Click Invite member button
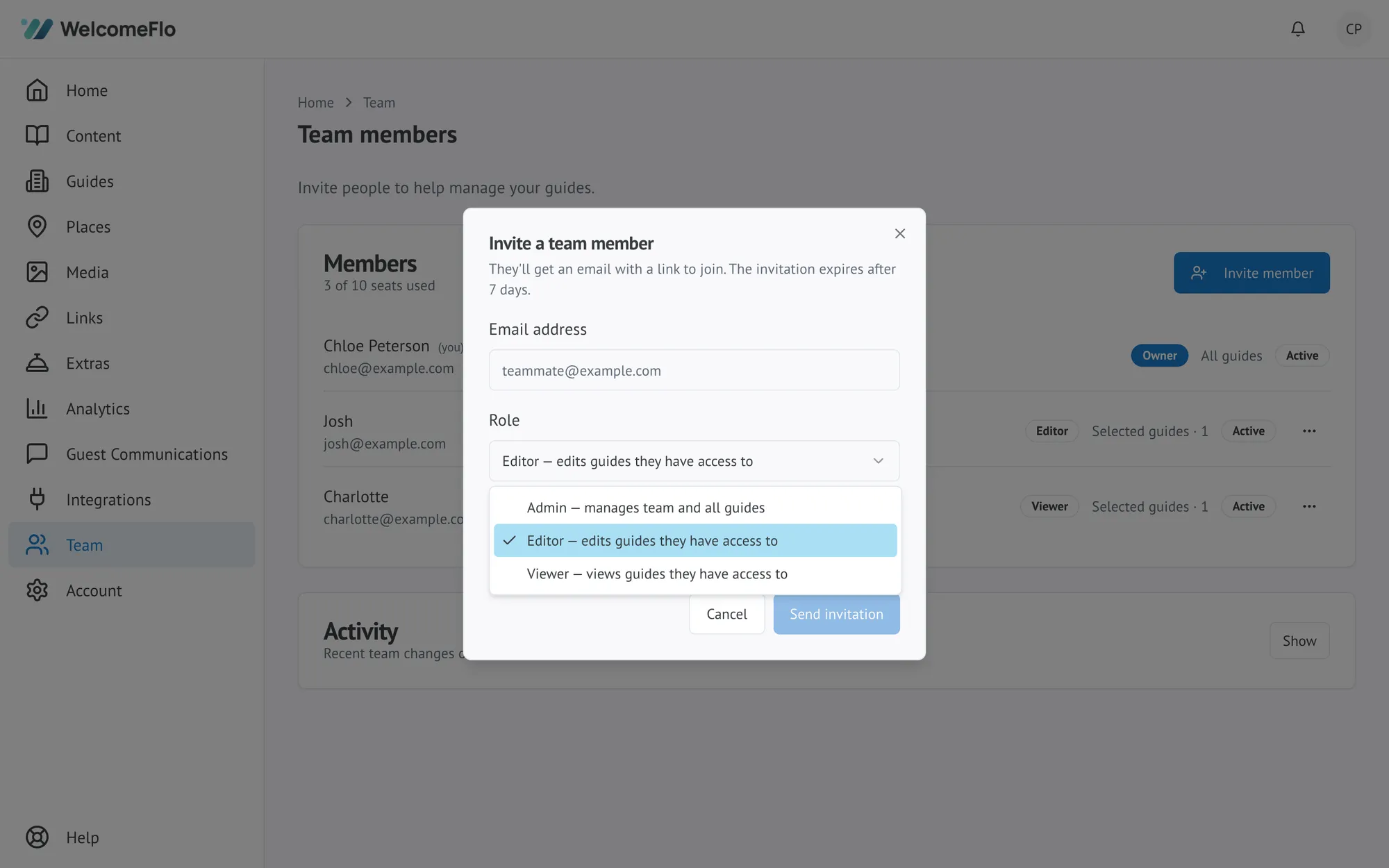Image resolution: width=1389 pixels, height=868 pixels. [x=1251, y=273]
